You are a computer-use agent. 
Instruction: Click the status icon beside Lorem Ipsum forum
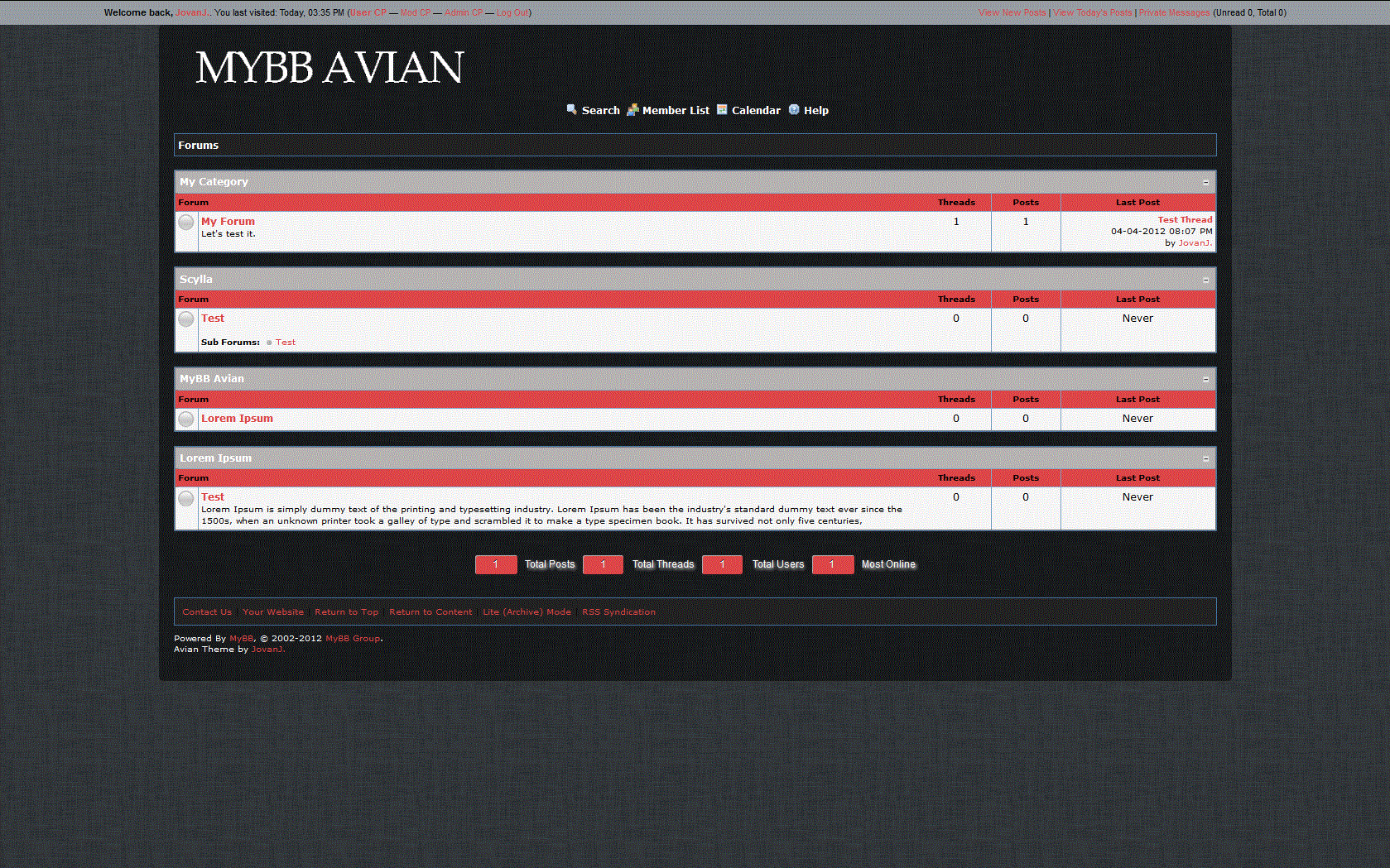point(186,420)
